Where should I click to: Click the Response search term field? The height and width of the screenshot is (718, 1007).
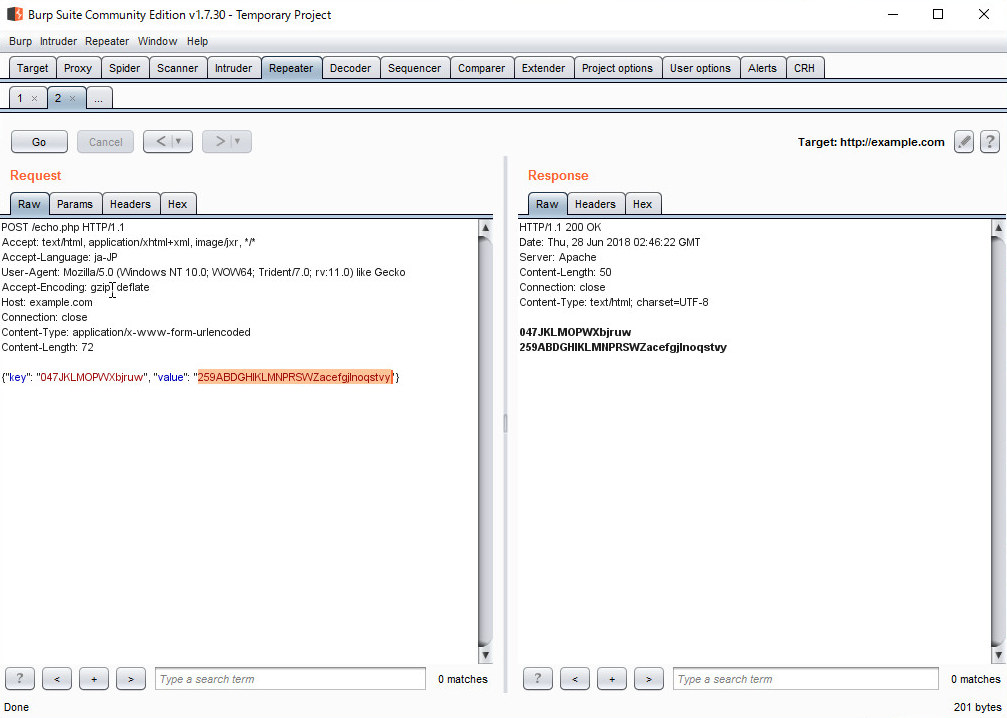coord(806,679)
